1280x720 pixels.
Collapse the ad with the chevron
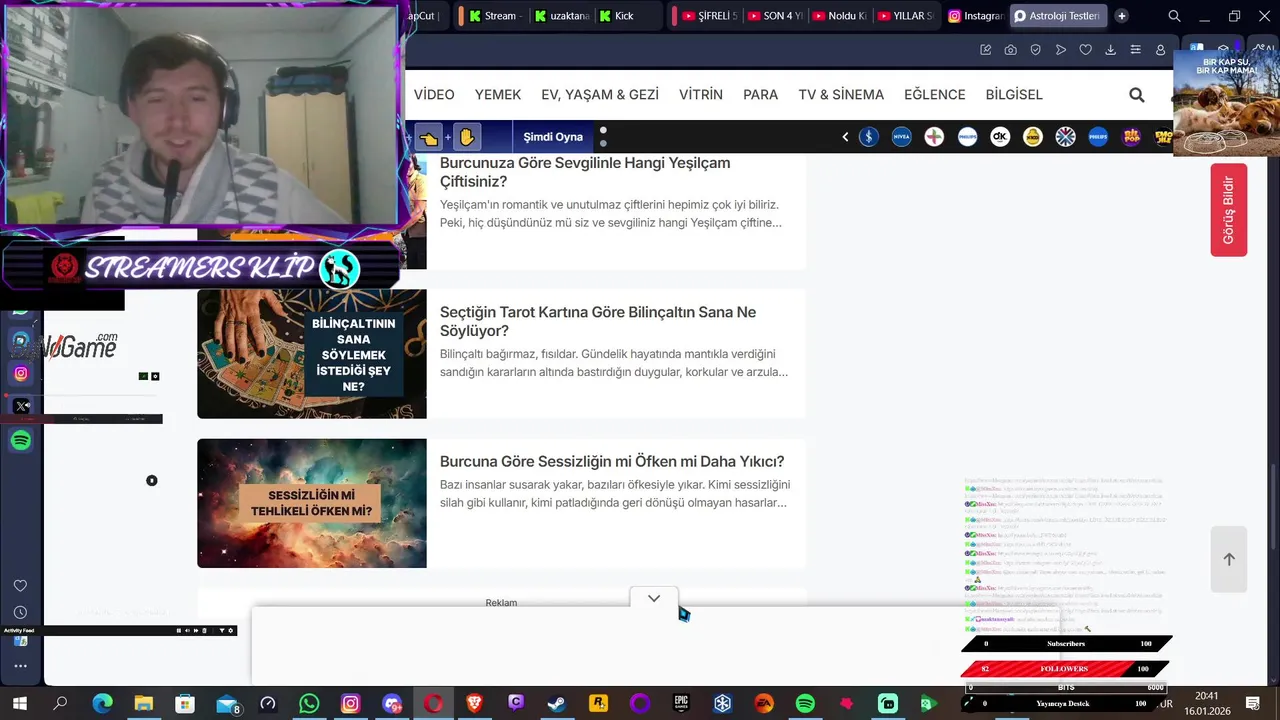(654, 598)
